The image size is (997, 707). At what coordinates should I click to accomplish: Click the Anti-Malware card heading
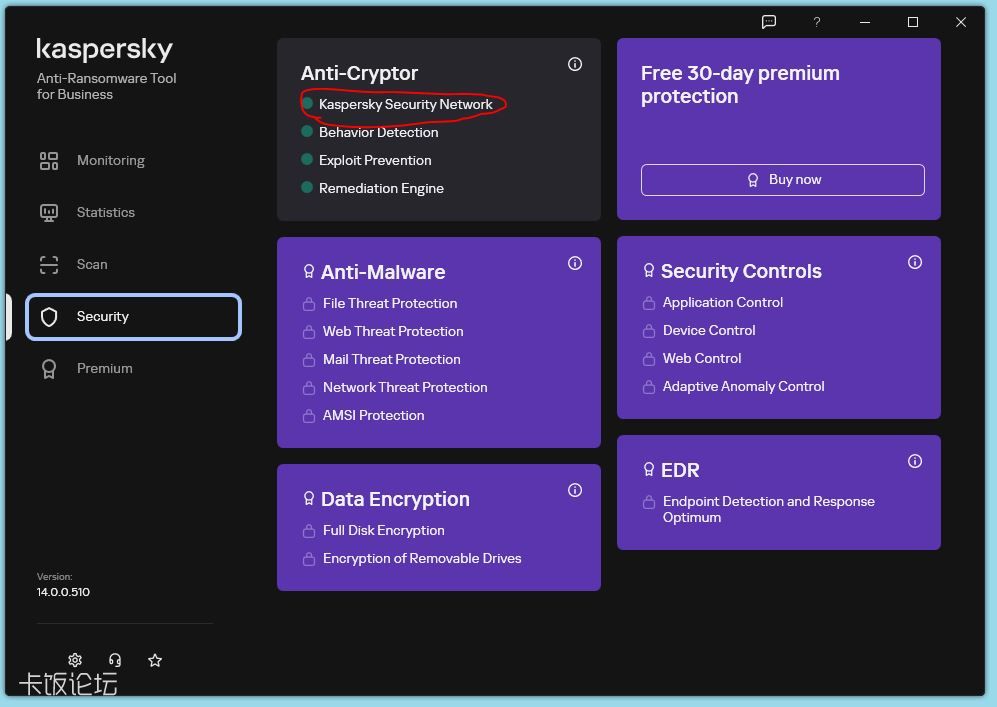pos(383,272)
